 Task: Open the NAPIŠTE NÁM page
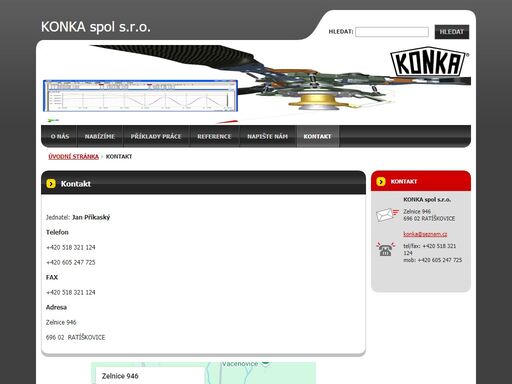point(268,136)
